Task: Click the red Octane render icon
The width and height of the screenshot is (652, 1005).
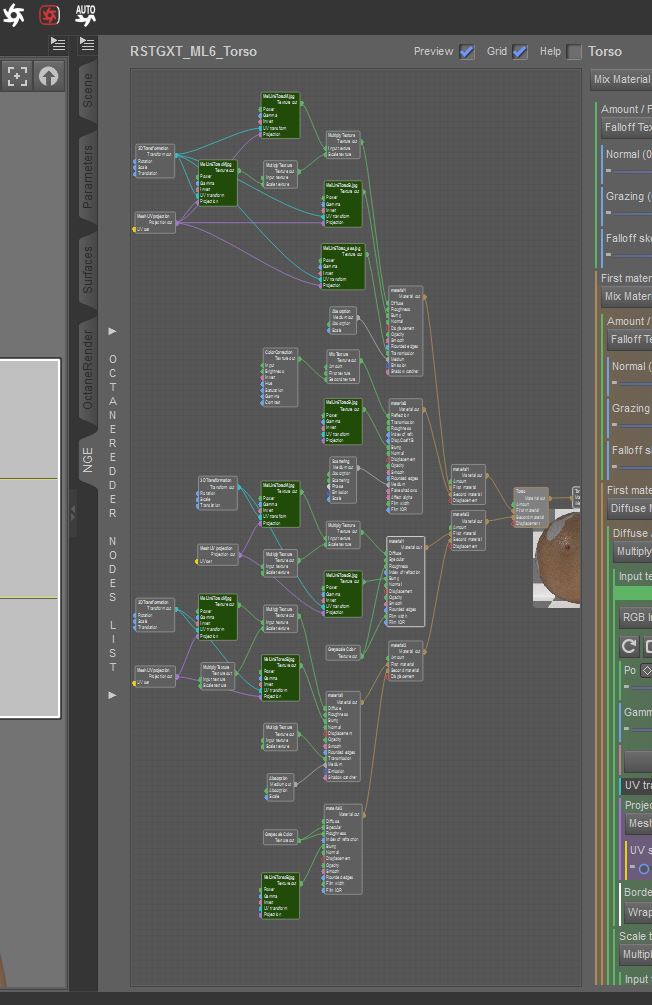Action: (49, 14)
